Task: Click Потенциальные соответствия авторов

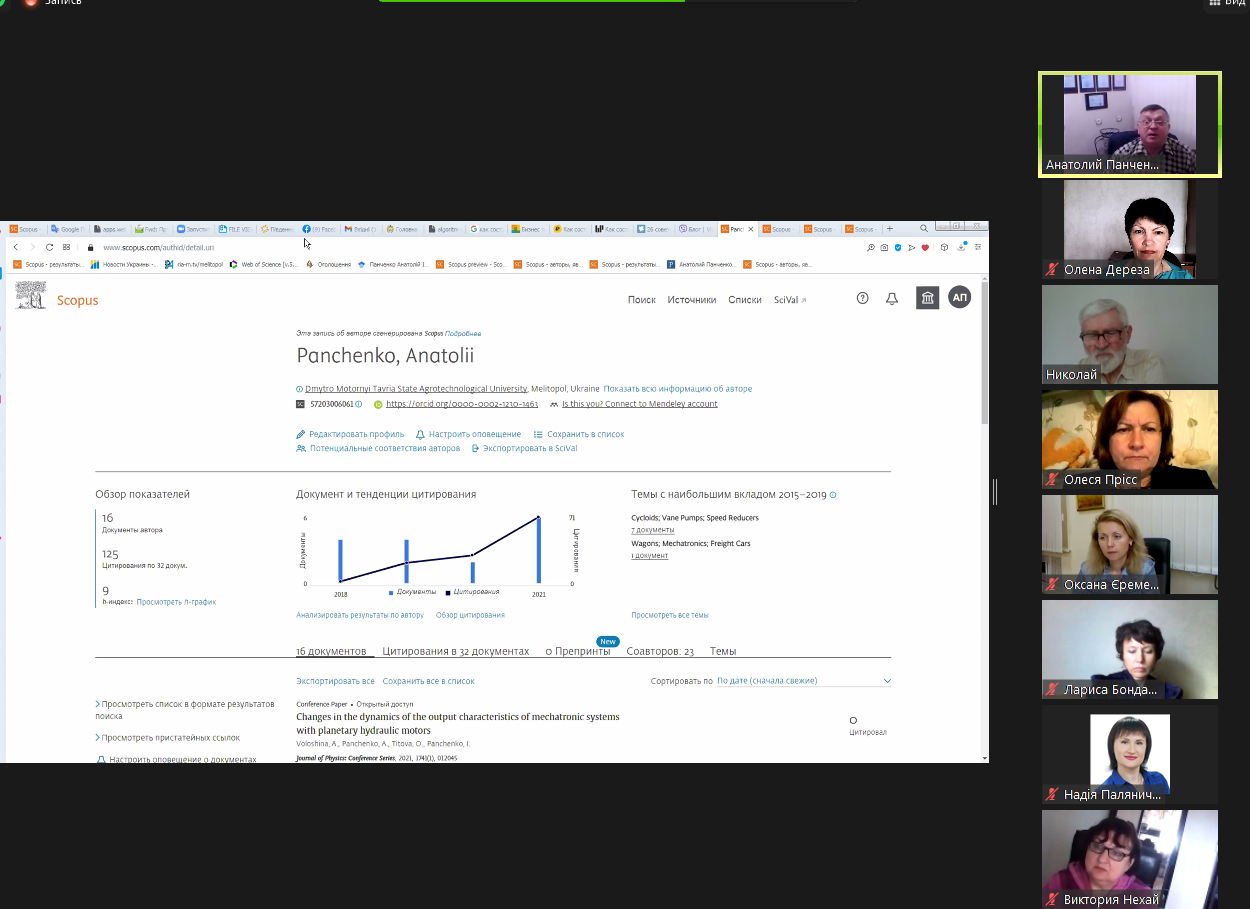Action: (x=385, y=448)
